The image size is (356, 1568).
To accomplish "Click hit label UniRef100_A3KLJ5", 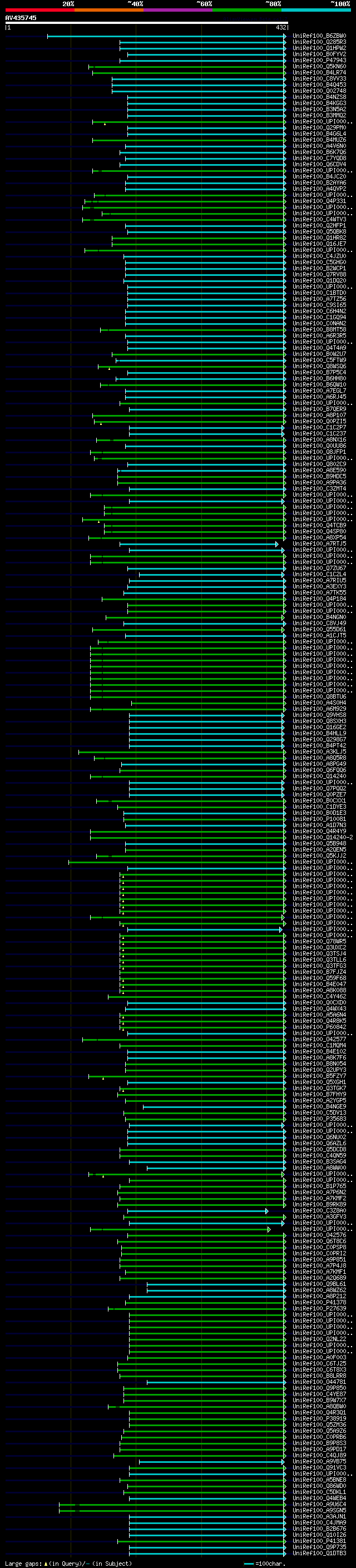I will pos(319,752).
